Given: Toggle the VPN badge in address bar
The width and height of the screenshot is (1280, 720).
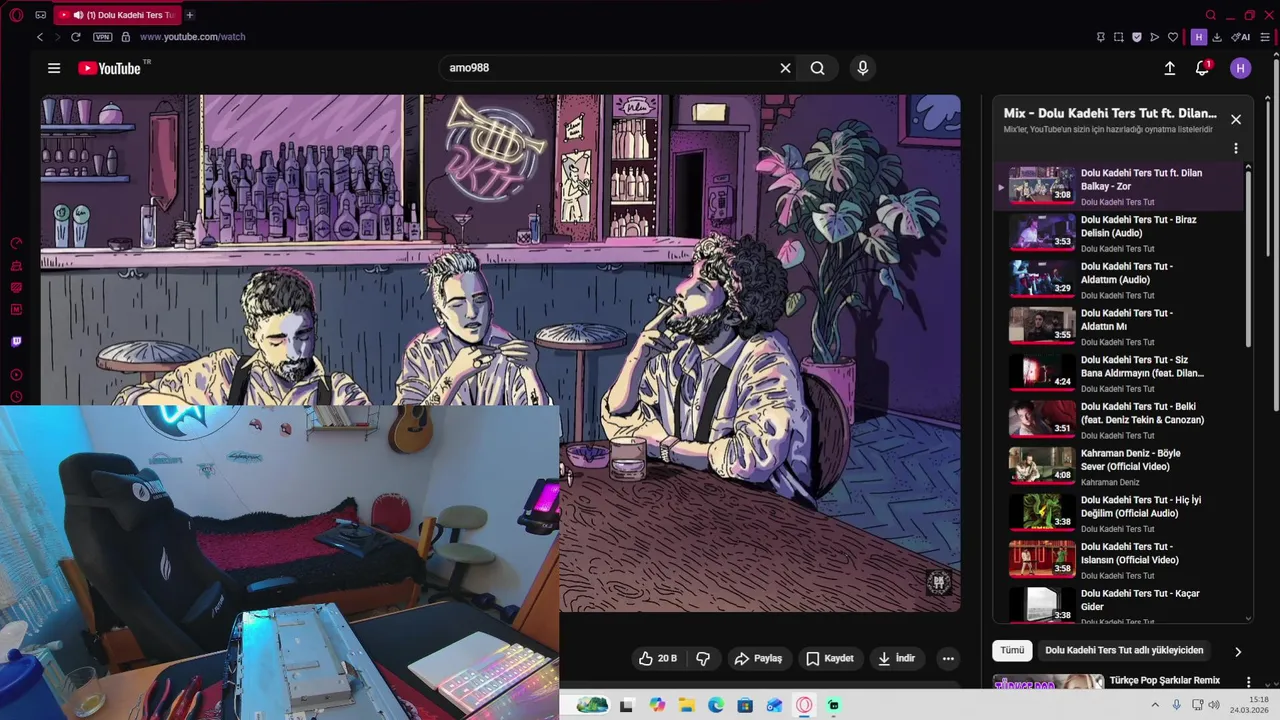Looking at the screenshot, I should click(x=102, y=37).
